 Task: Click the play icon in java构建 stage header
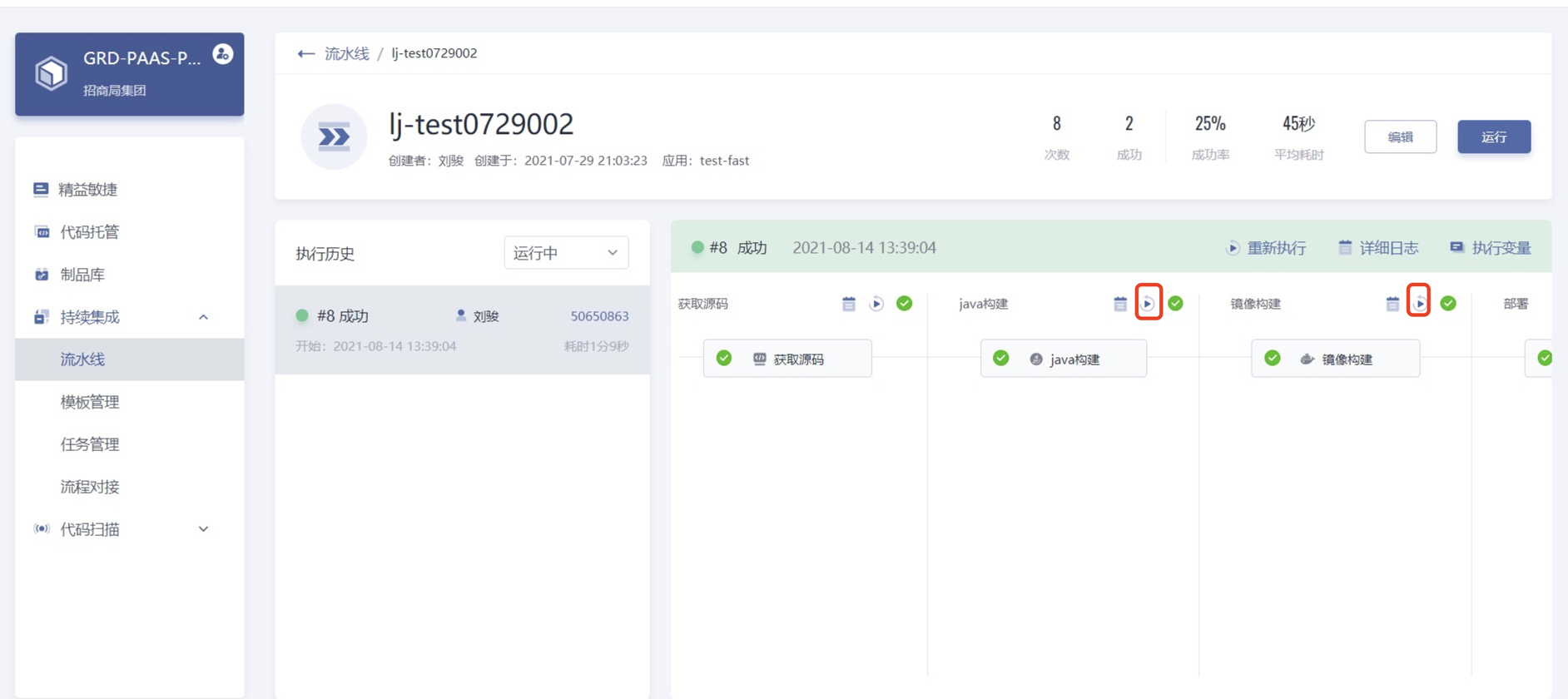click(1148, 304)
